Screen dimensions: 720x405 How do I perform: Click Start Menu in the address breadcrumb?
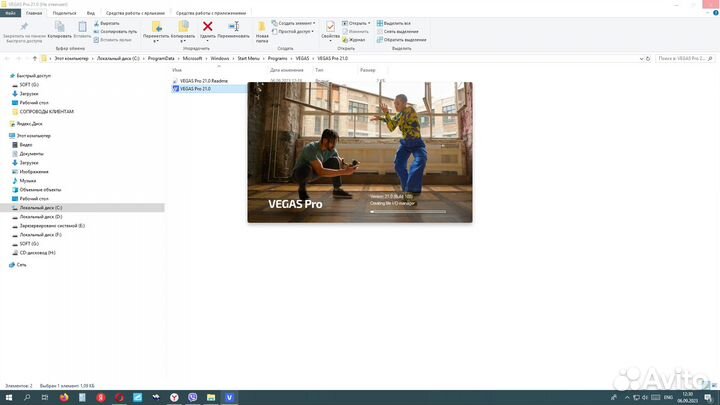point(248,58)
